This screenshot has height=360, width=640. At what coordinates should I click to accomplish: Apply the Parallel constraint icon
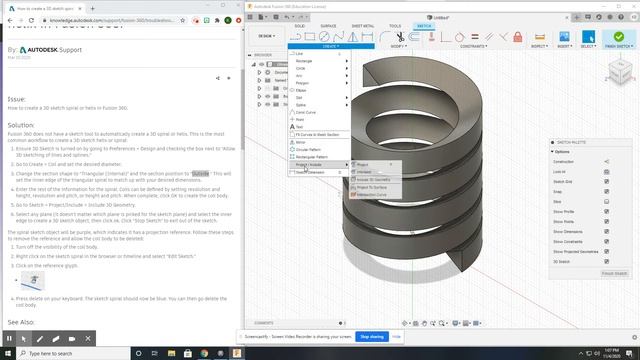coord(489,37)
